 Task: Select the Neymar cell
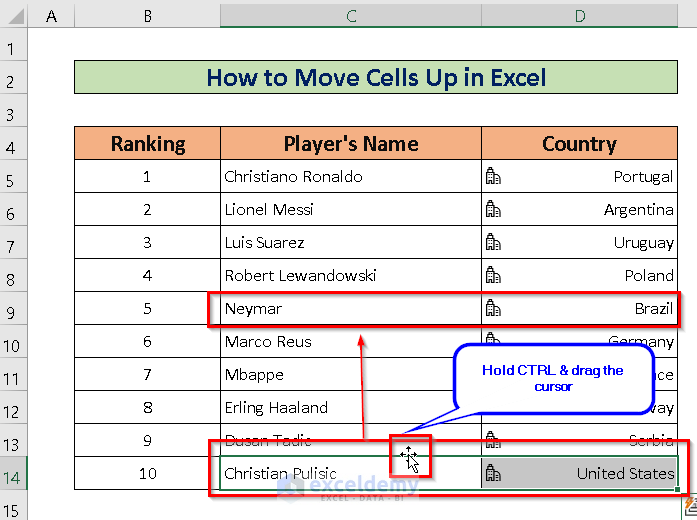pyautogui.click(x=351, y=308)
